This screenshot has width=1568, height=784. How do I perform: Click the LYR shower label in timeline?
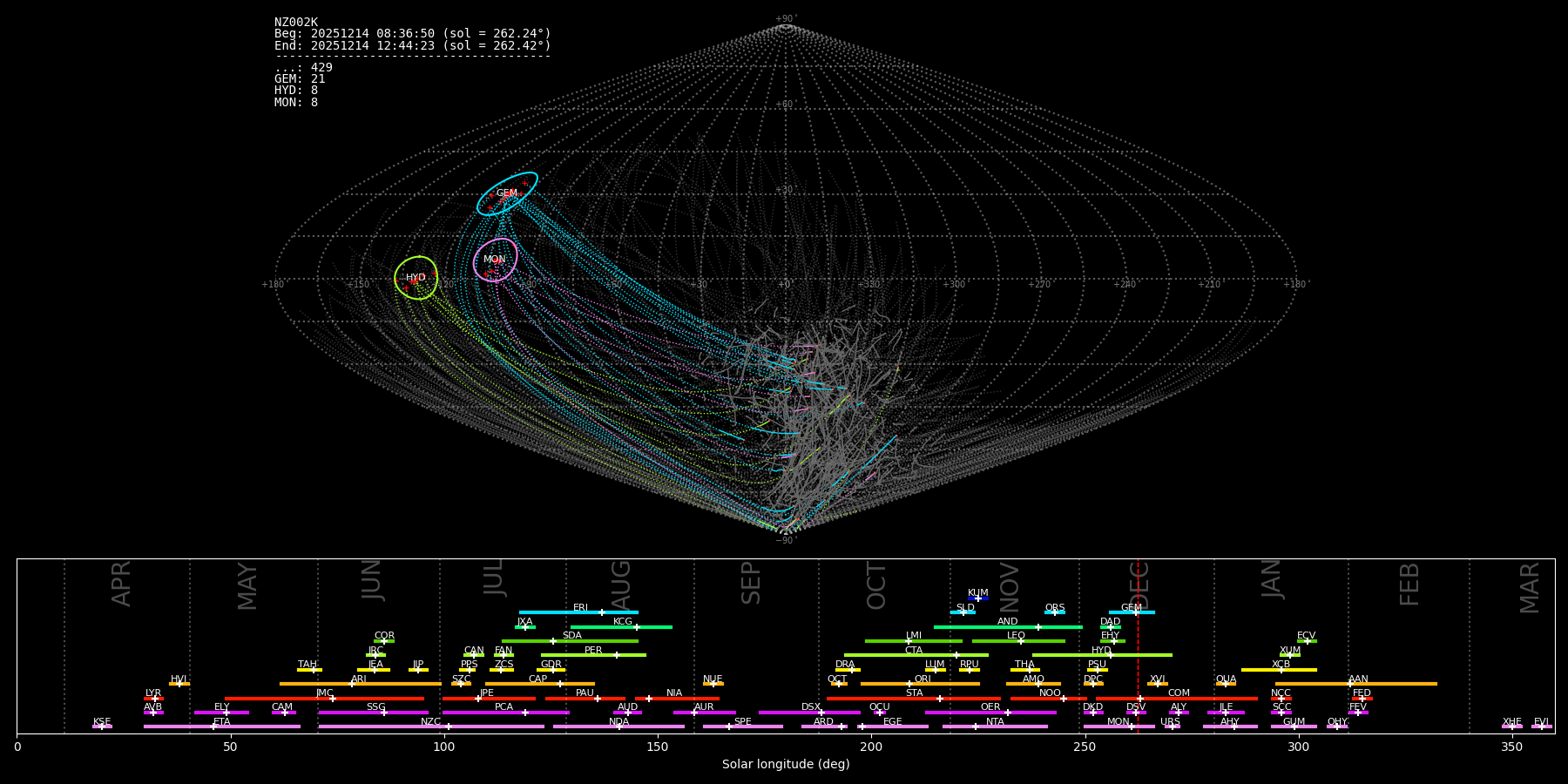153,693
